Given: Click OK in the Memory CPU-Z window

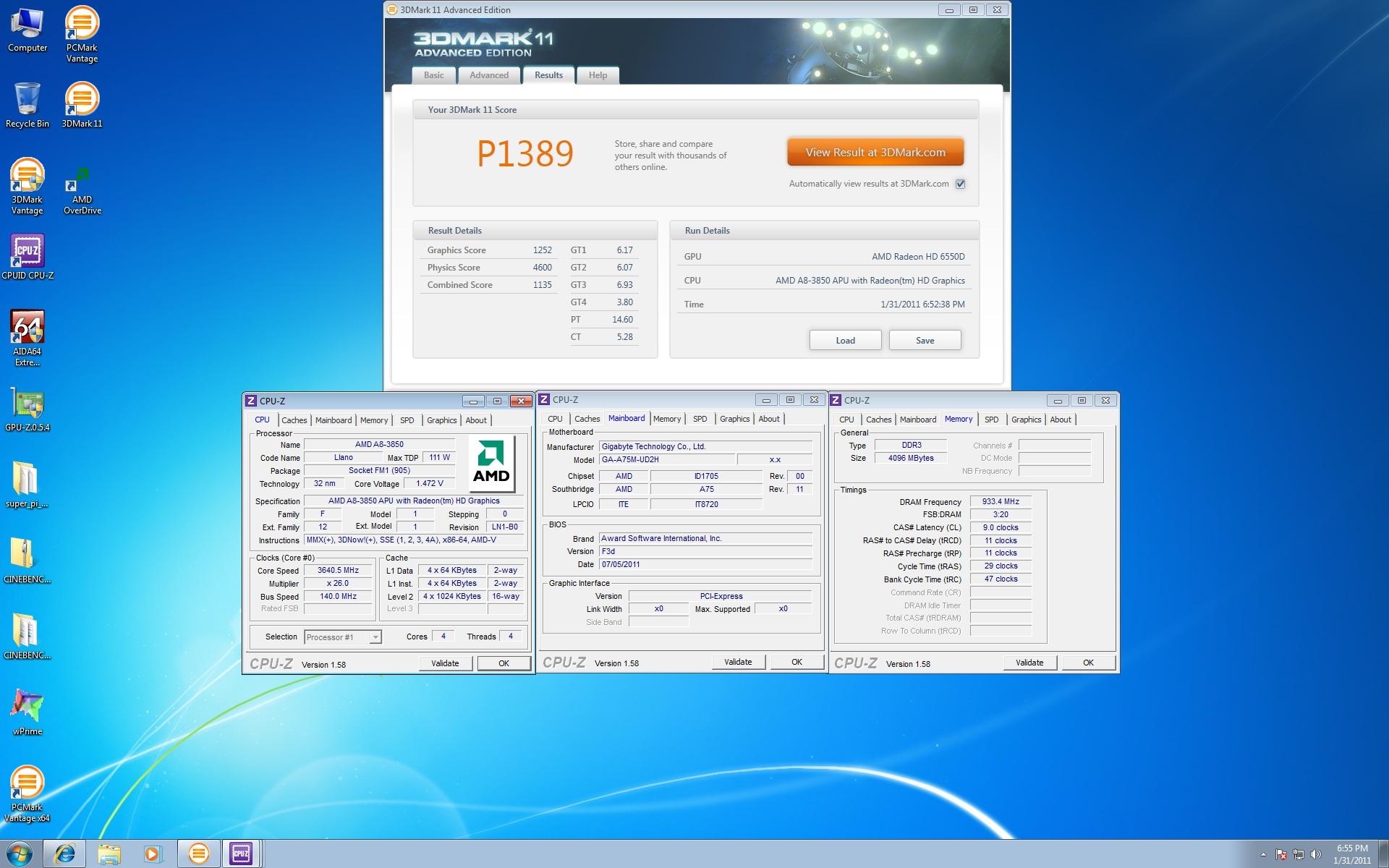Looking at the screenshot, I should coord(1088,663).
